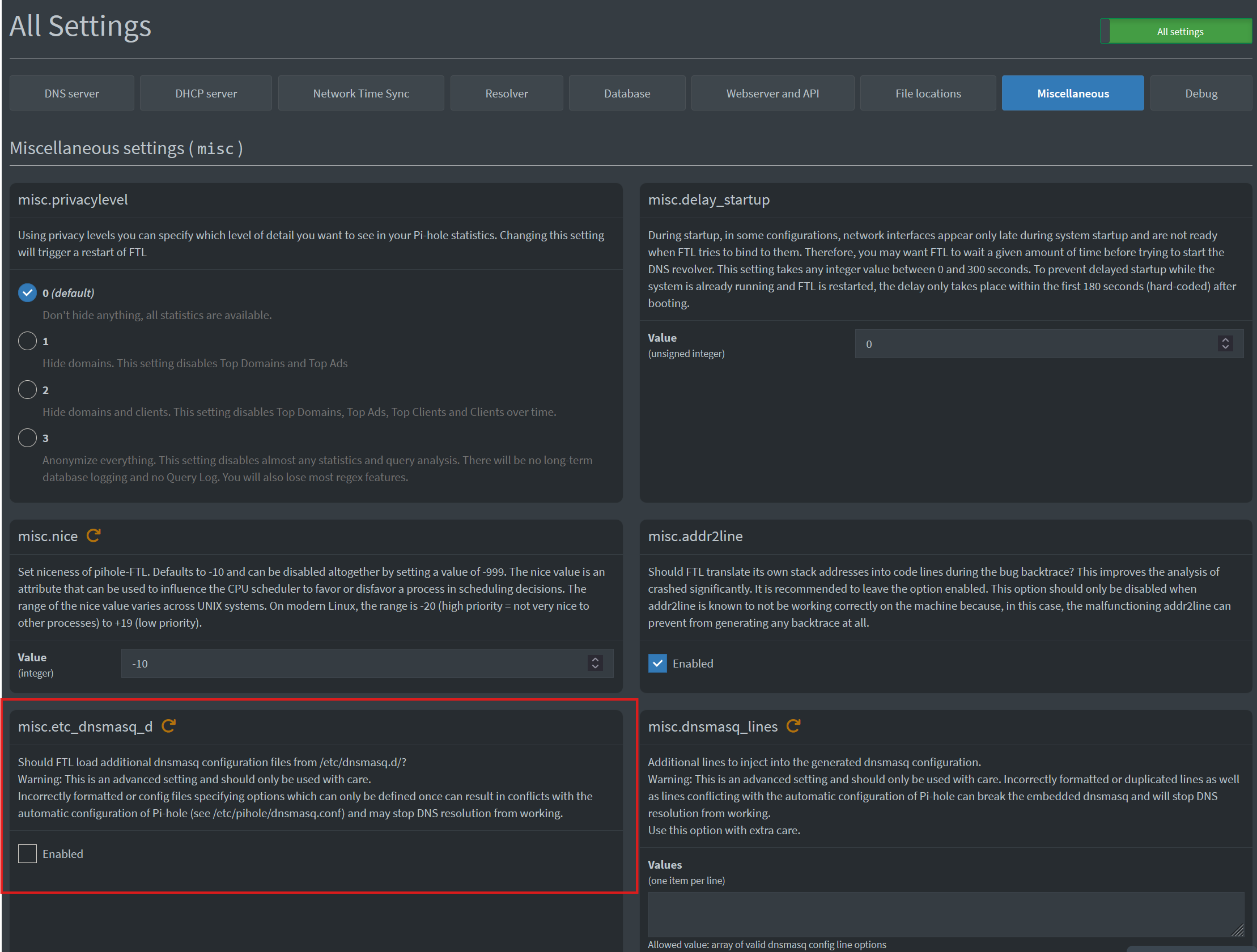This screenshot has height=952, width=1257.
Task: Open the DHCP server tab
Action: [x=205, y=92]
